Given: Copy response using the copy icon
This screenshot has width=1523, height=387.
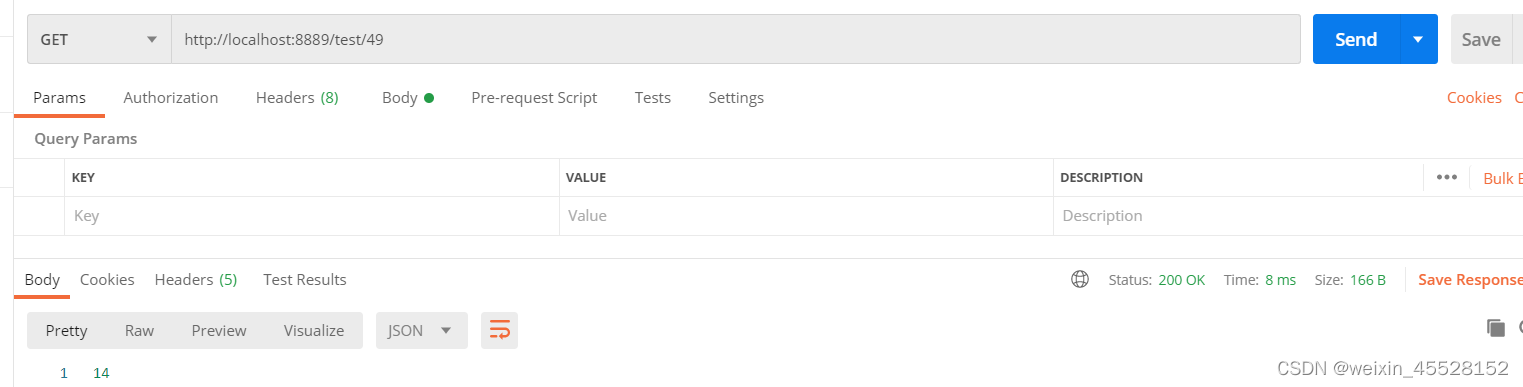Looking at the screenshot, I should 1496,328.
